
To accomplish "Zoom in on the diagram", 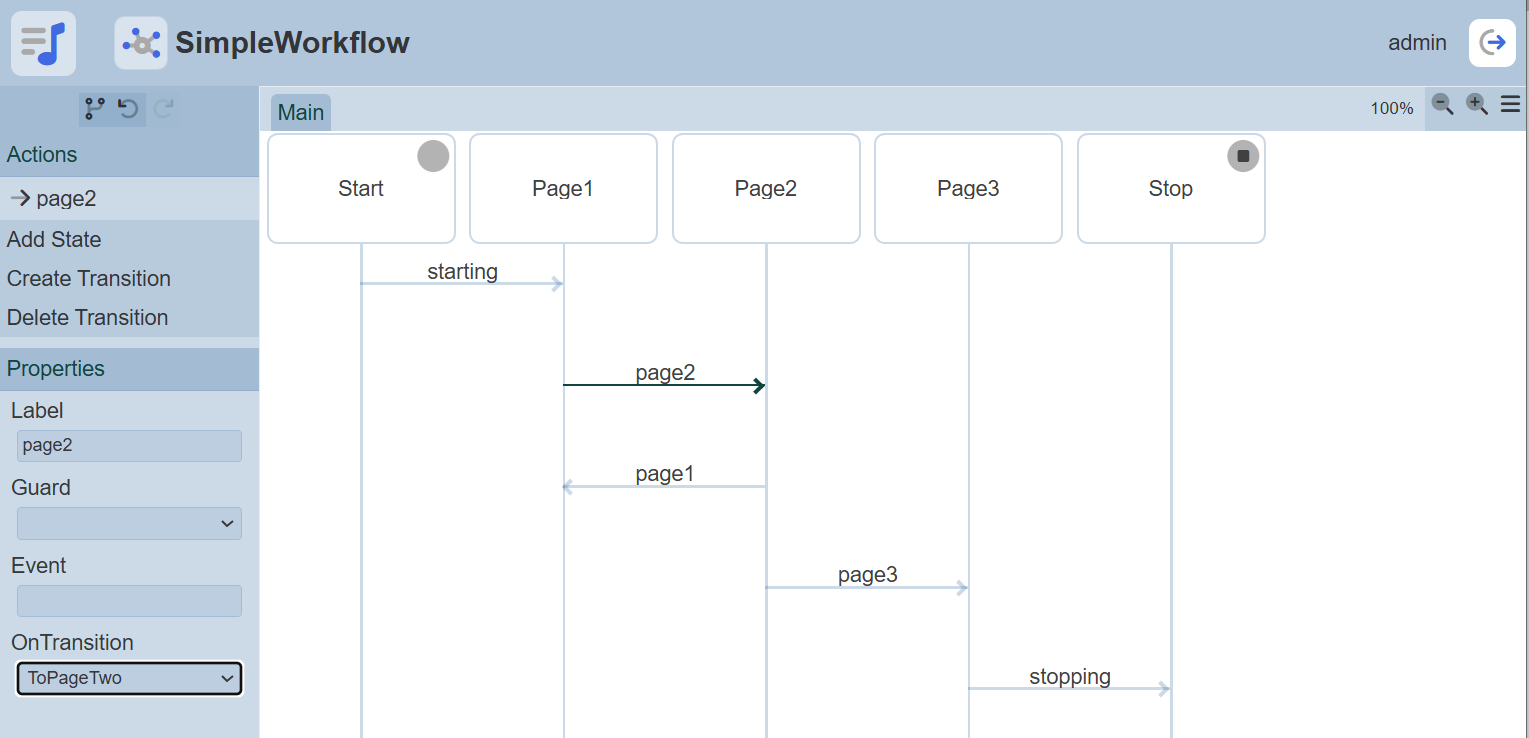I will pyautogui.click(x=1476, y=104).
